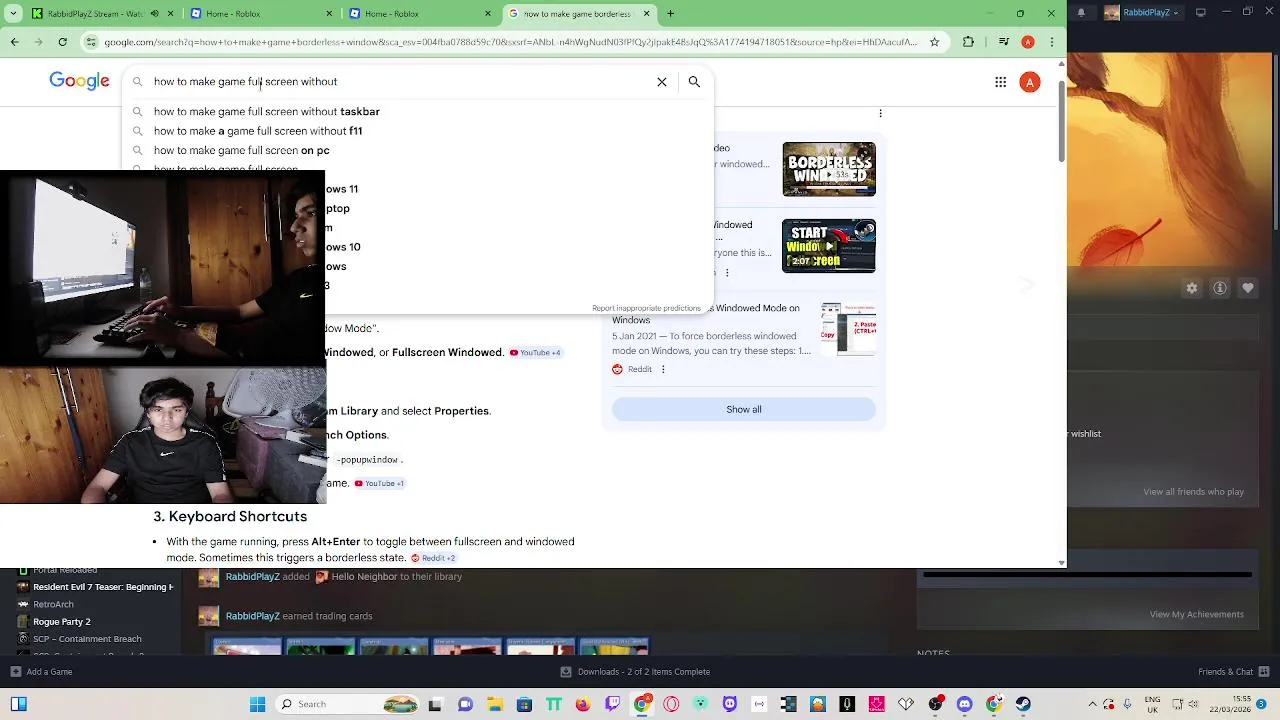The width and height of the screenshot is (1280, 720).
Task: Go back in Chrome
Action: click(x=14, y=42)
